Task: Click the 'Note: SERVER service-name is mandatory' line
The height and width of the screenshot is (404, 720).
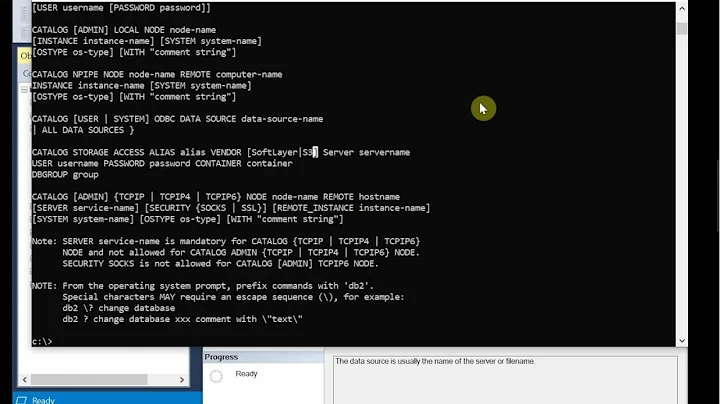Action: [x=226, y=241]
